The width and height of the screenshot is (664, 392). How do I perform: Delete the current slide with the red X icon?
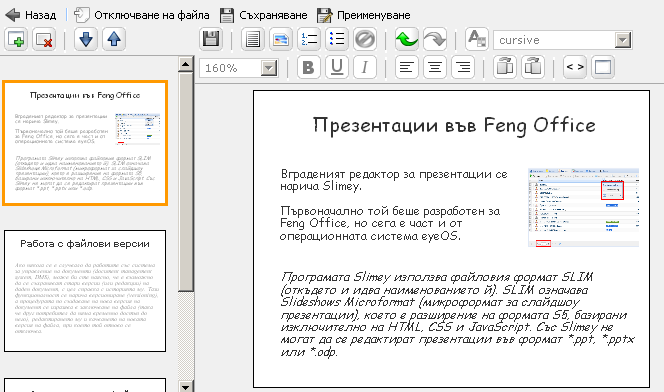tap(44, 39)
